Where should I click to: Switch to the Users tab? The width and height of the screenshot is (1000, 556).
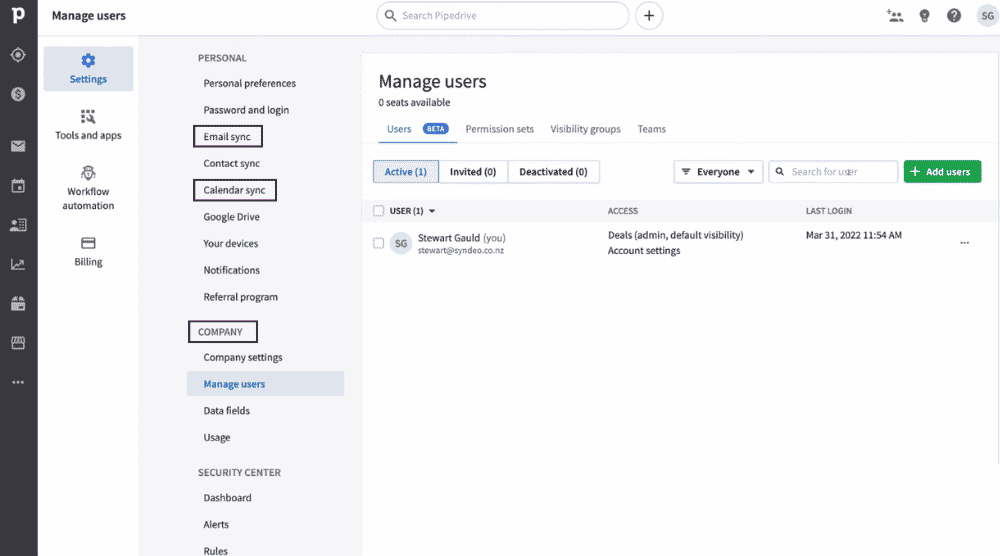tap(399, 129)
